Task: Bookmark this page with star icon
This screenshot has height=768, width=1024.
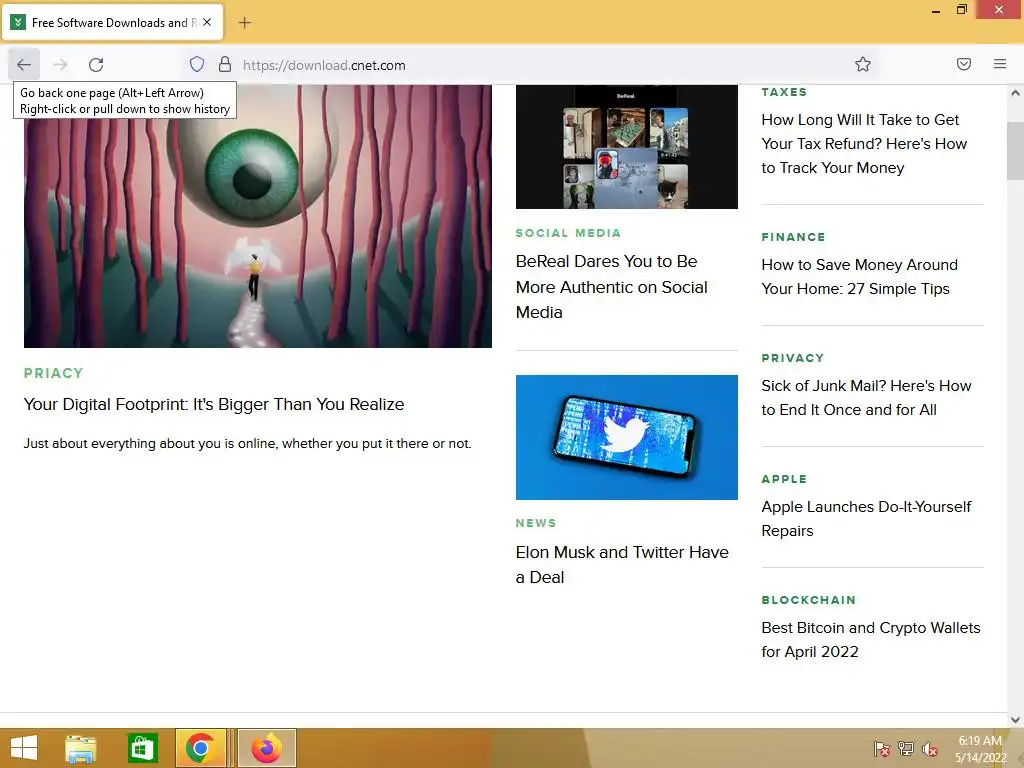Action: (x=863, y=64)
